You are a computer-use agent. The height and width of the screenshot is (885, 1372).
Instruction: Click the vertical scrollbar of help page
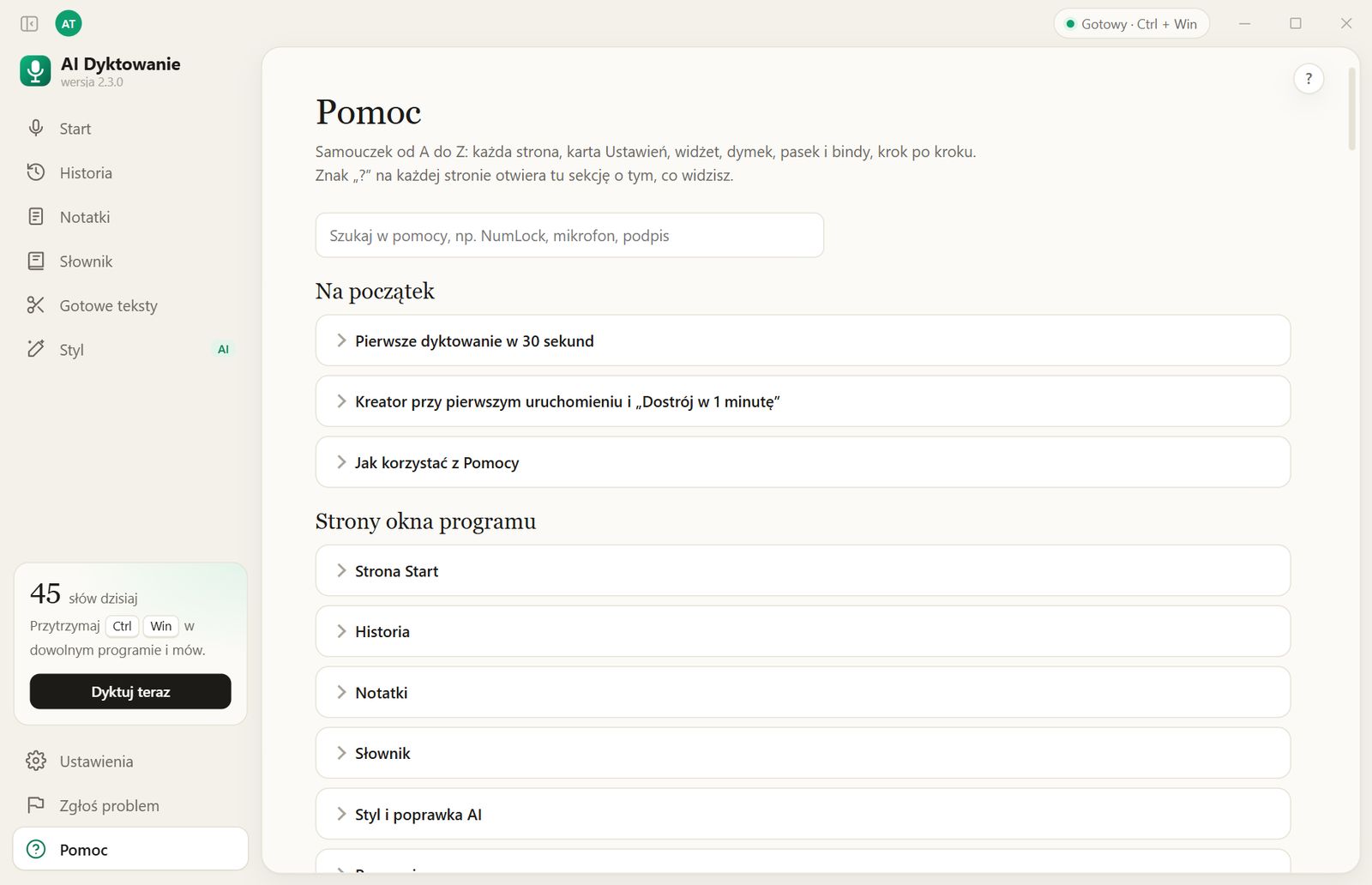pyautogui.click(x=1352, y=109)
